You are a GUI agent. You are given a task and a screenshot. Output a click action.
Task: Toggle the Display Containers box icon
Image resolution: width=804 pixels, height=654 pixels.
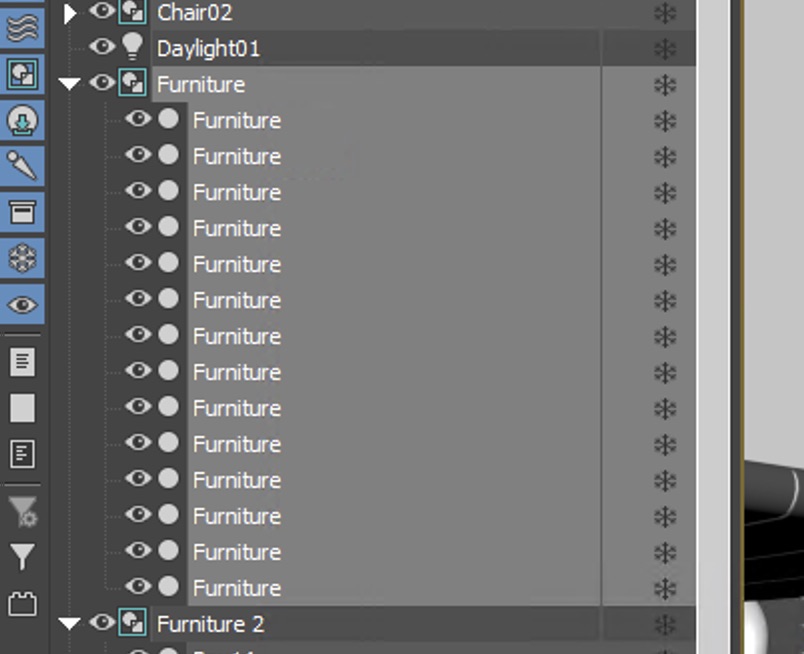pyautogui.click(x=22, y=212)
